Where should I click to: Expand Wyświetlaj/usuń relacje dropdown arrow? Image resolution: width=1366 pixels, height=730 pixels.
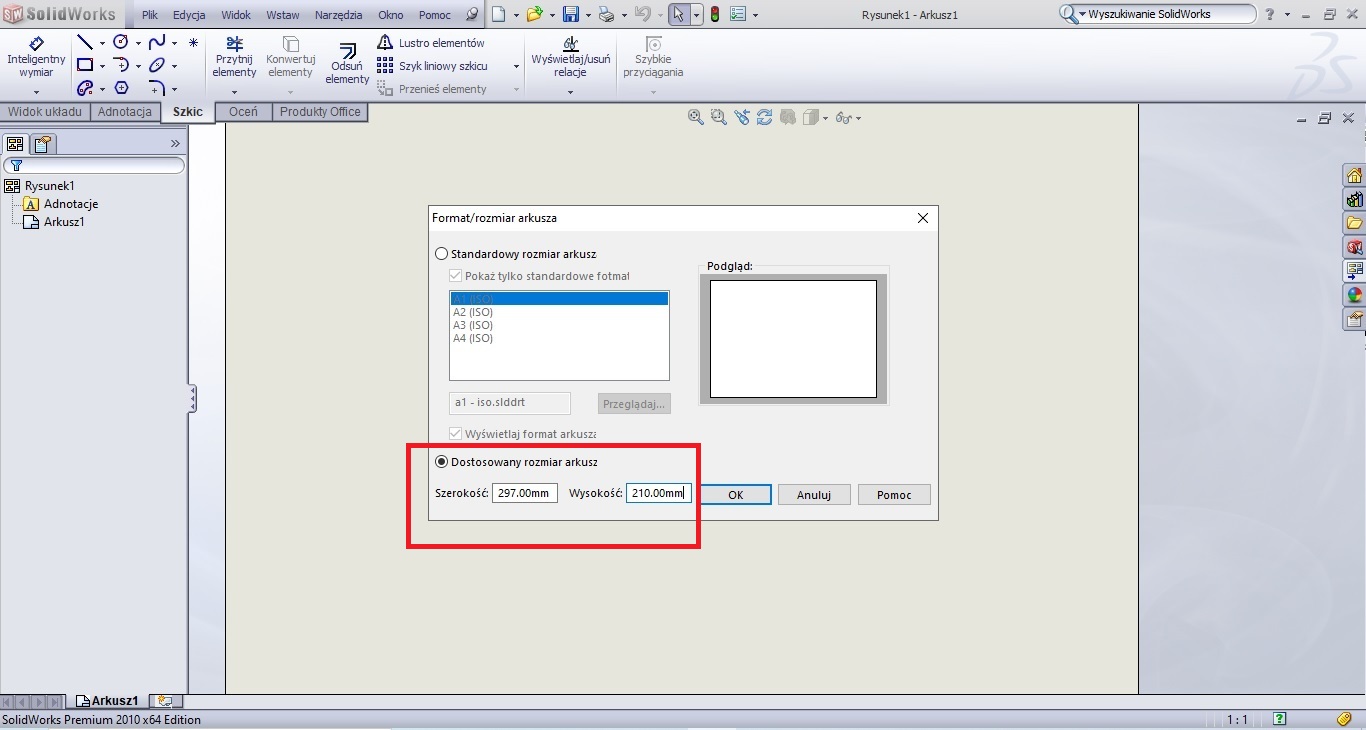click(x=570, y=92)
